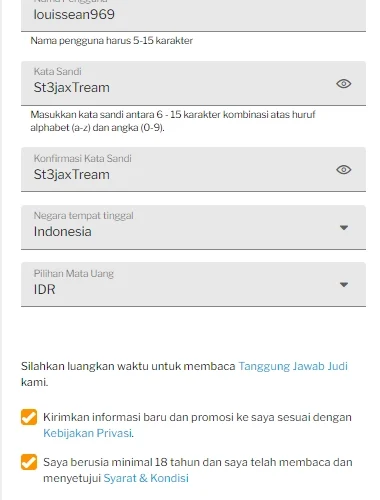
Task: Click the Kata Sandi field label
Action: [57, 71]
